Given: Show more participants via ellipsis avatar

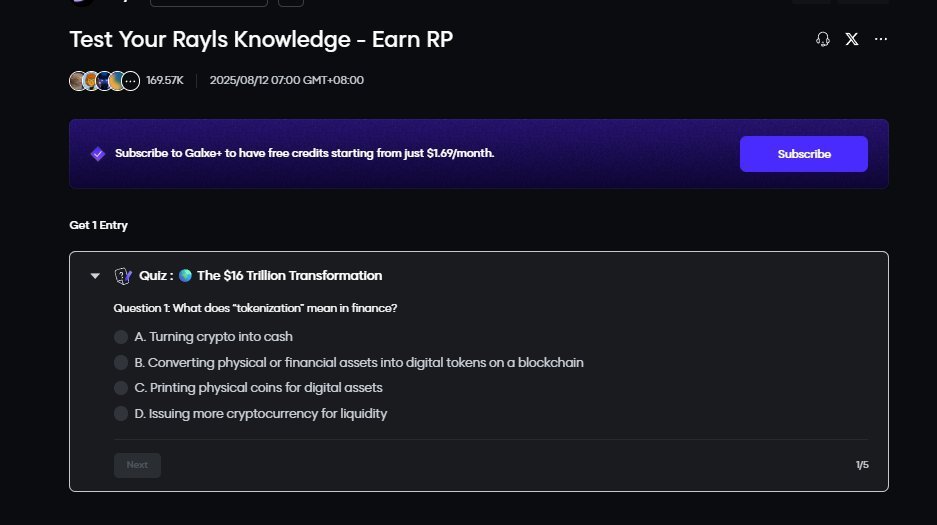Looking at the screenshot, I should click(x=130, y=81).
